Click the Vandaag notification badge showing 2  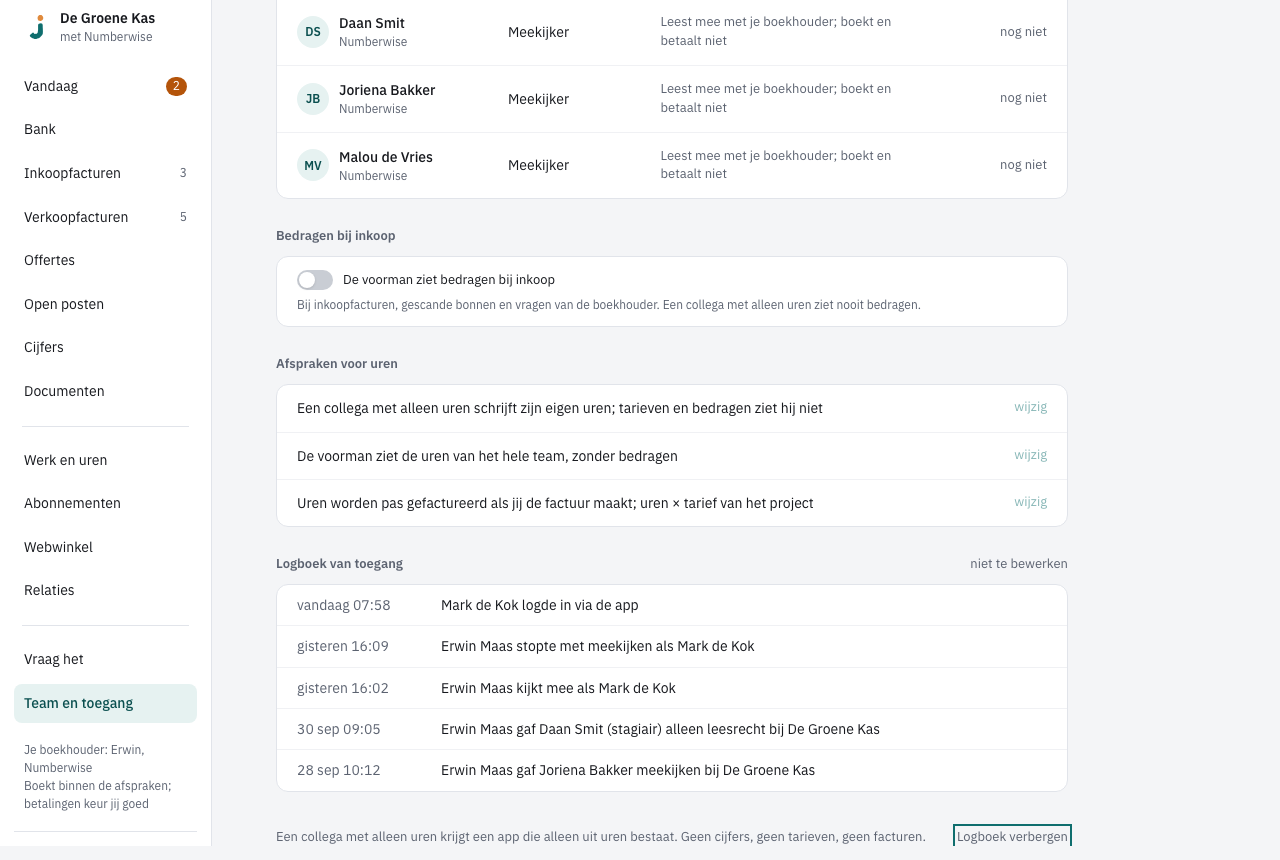pos(176,86)
